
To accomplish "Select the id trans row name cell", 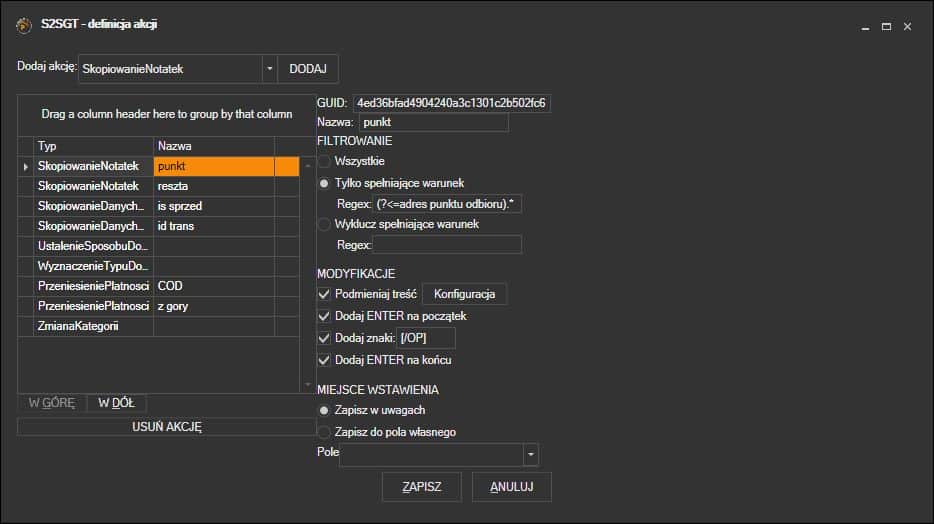I will click(214, 226).
